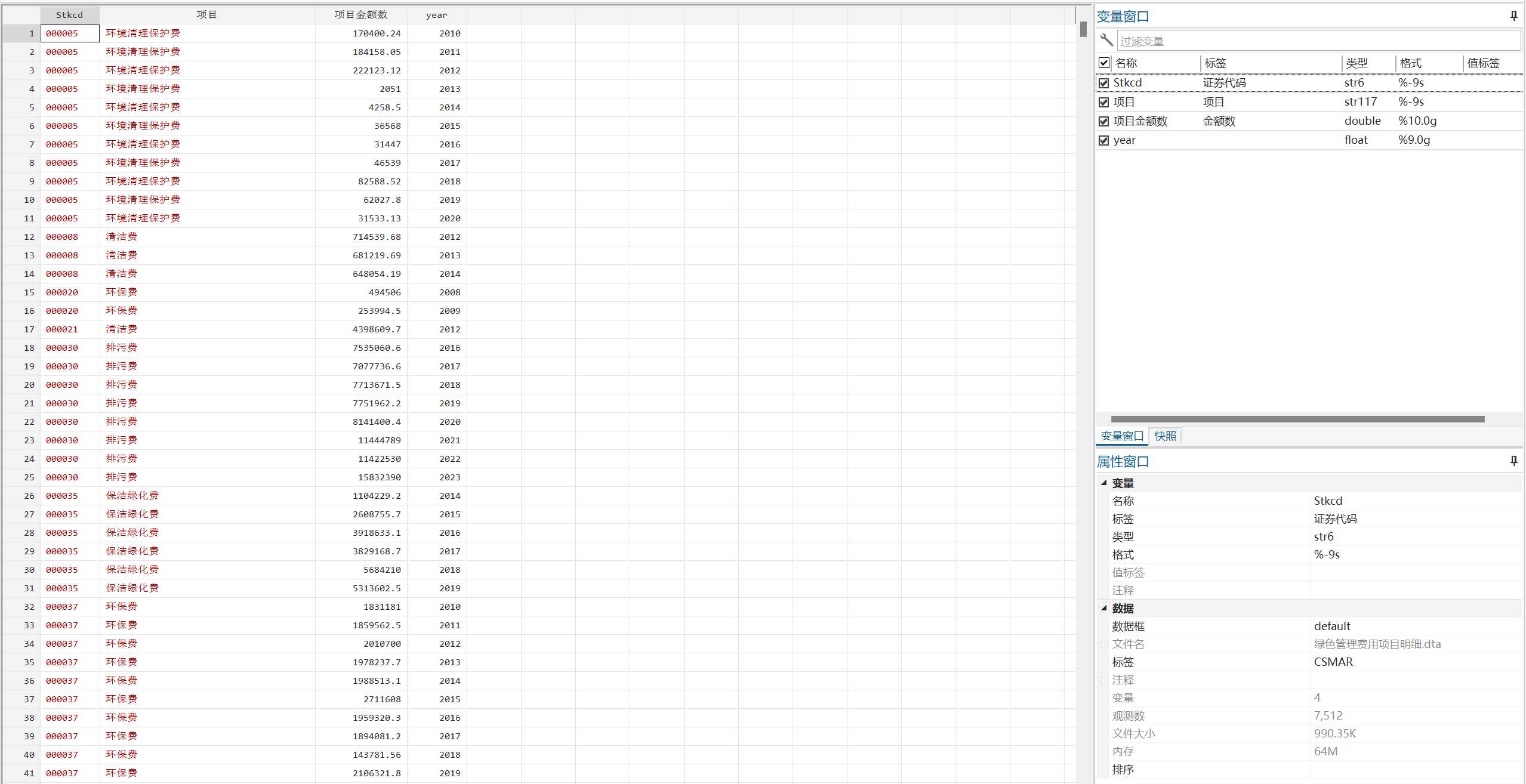
Task: Collapse the 变量 properties section
Action: point(1103,483)
